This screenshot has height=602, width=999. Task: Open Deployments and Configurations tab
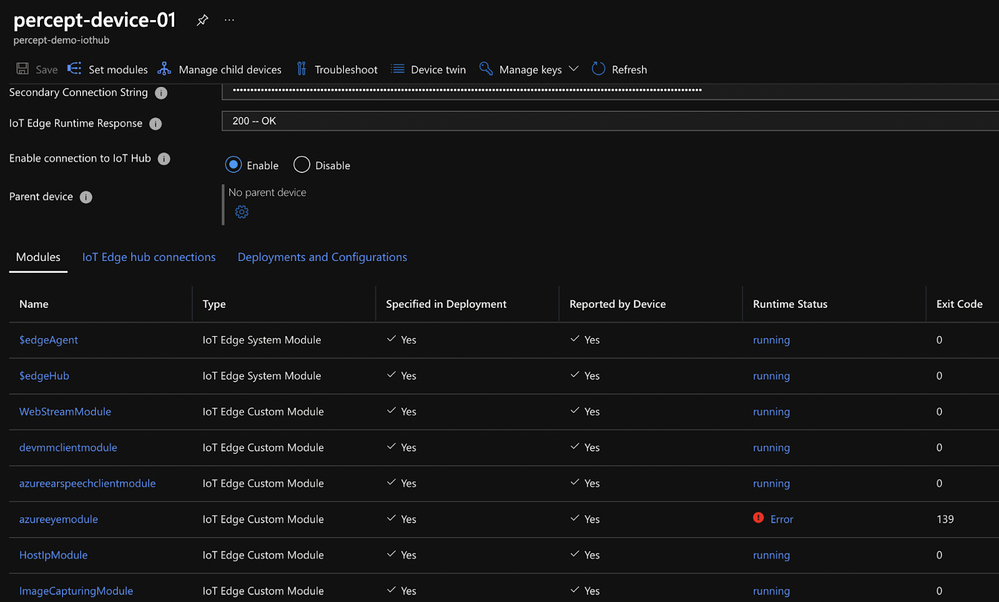pos(322,257)
